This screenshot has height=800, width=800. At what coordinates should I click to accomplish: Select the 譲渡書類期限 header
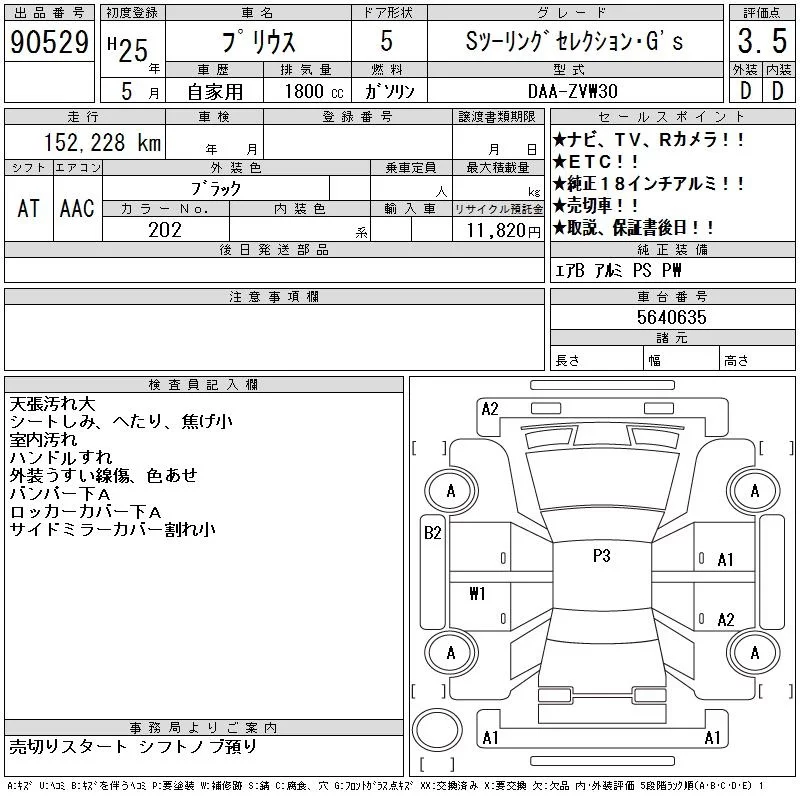click(x=497, y=117)
